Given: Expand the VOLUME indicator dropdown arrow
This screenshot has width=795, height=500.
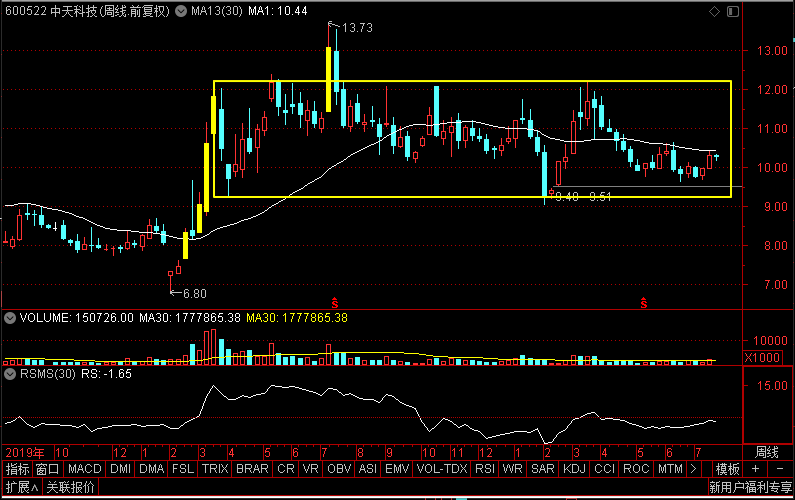Looking at the screenshot, I should [x=10, y=318].
